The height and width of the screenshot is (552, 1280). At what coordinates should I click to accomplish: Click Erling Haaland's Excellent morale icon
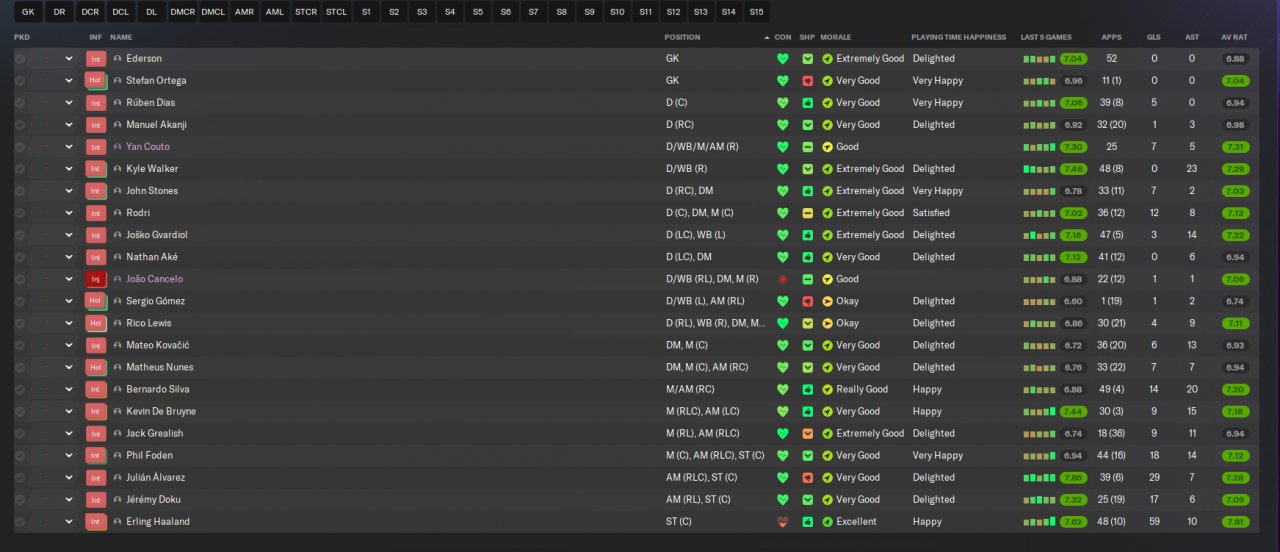click(827, 522)
